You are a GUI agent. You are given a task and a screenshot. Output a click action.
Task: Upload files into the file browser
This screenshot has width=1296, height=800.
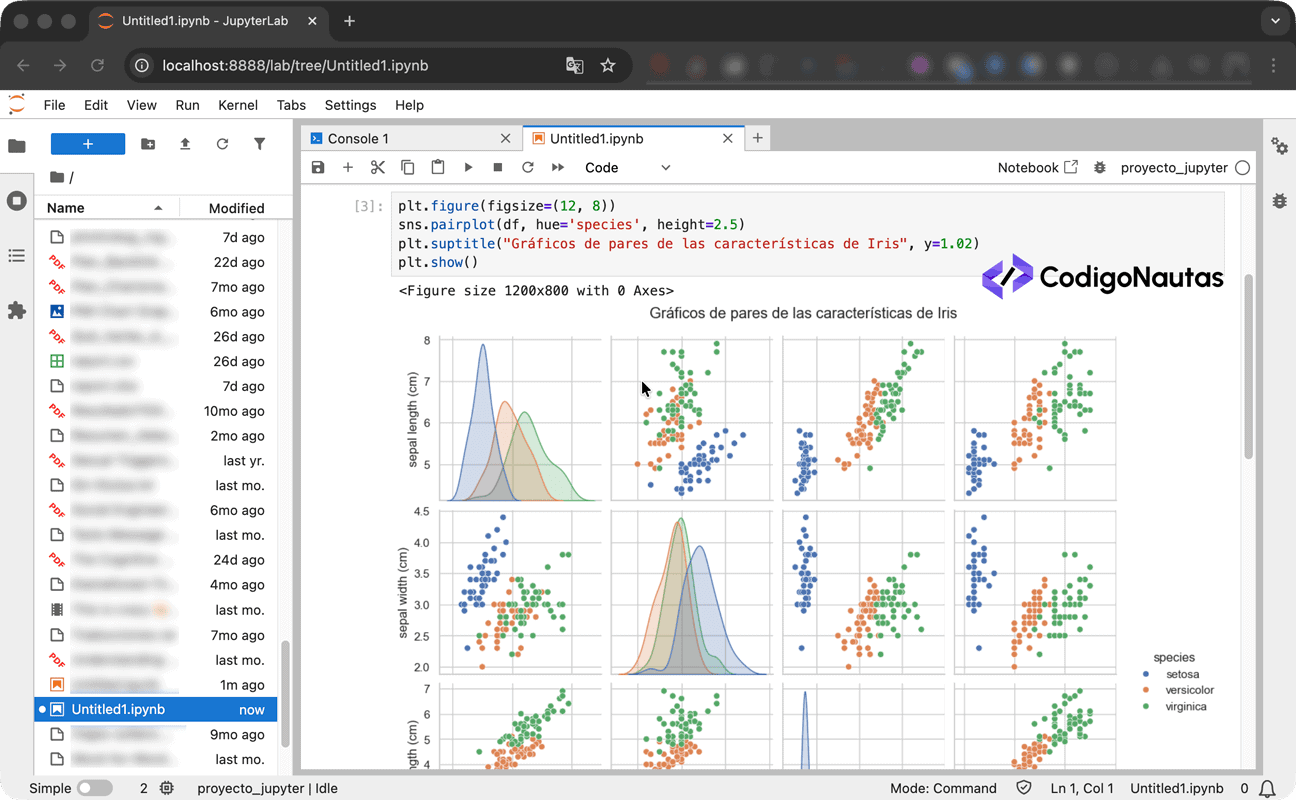pyautogui.click(x=185, y=144)
